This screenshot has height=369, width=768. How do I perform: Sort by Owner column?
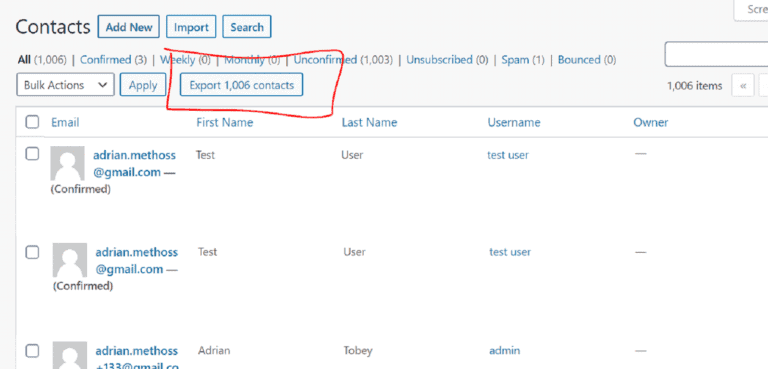[650, 122]
